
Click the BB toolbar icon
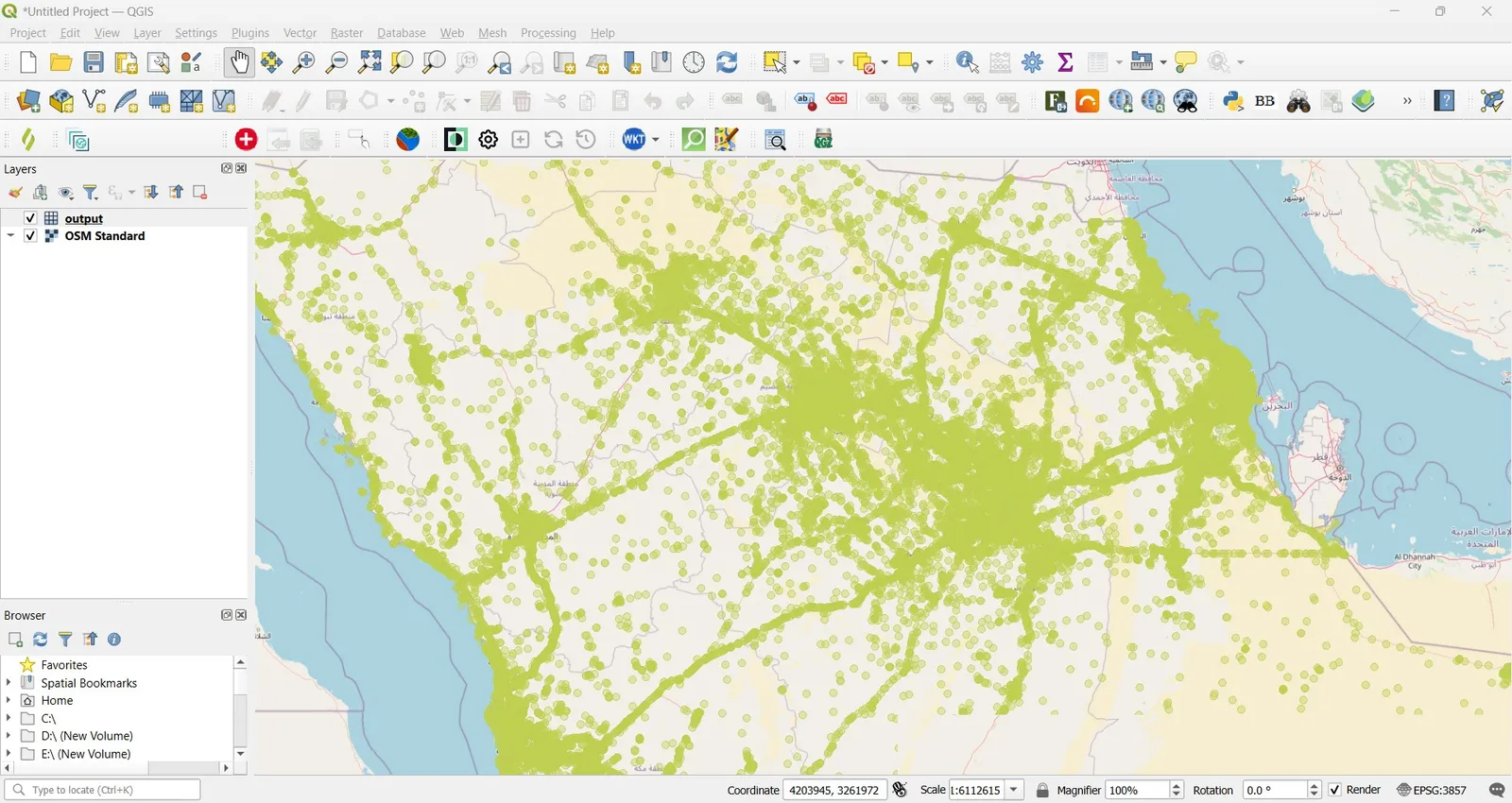(1265, 101)
